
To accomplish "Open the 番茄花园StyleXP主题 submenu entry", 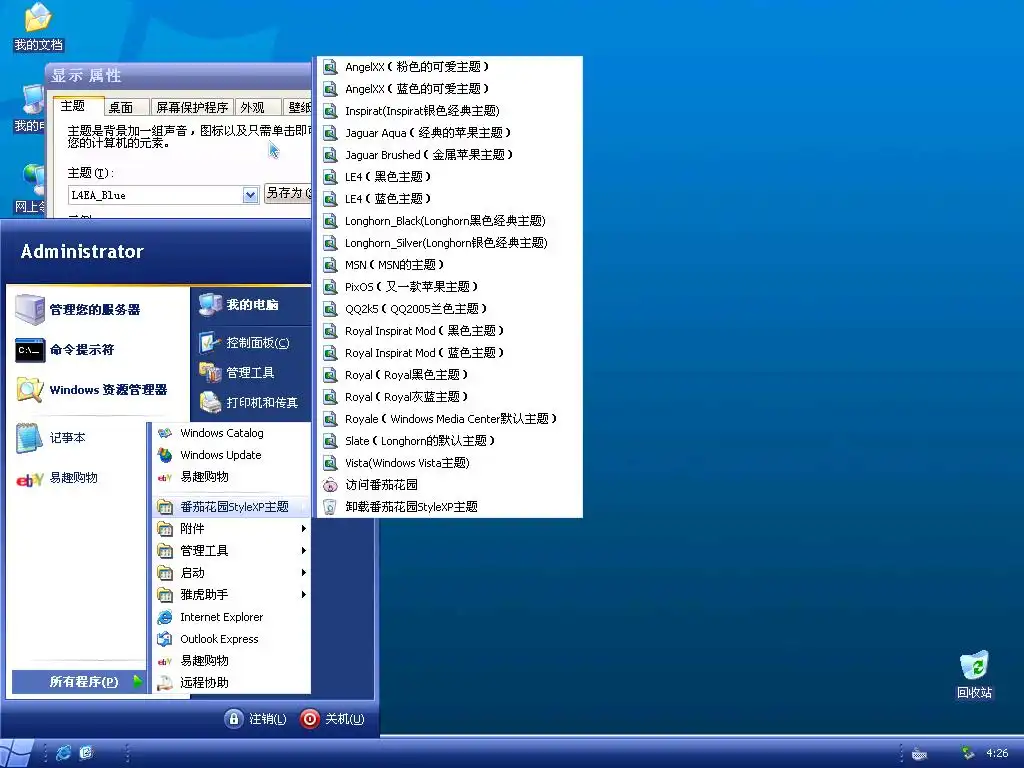I will [231, 507].
